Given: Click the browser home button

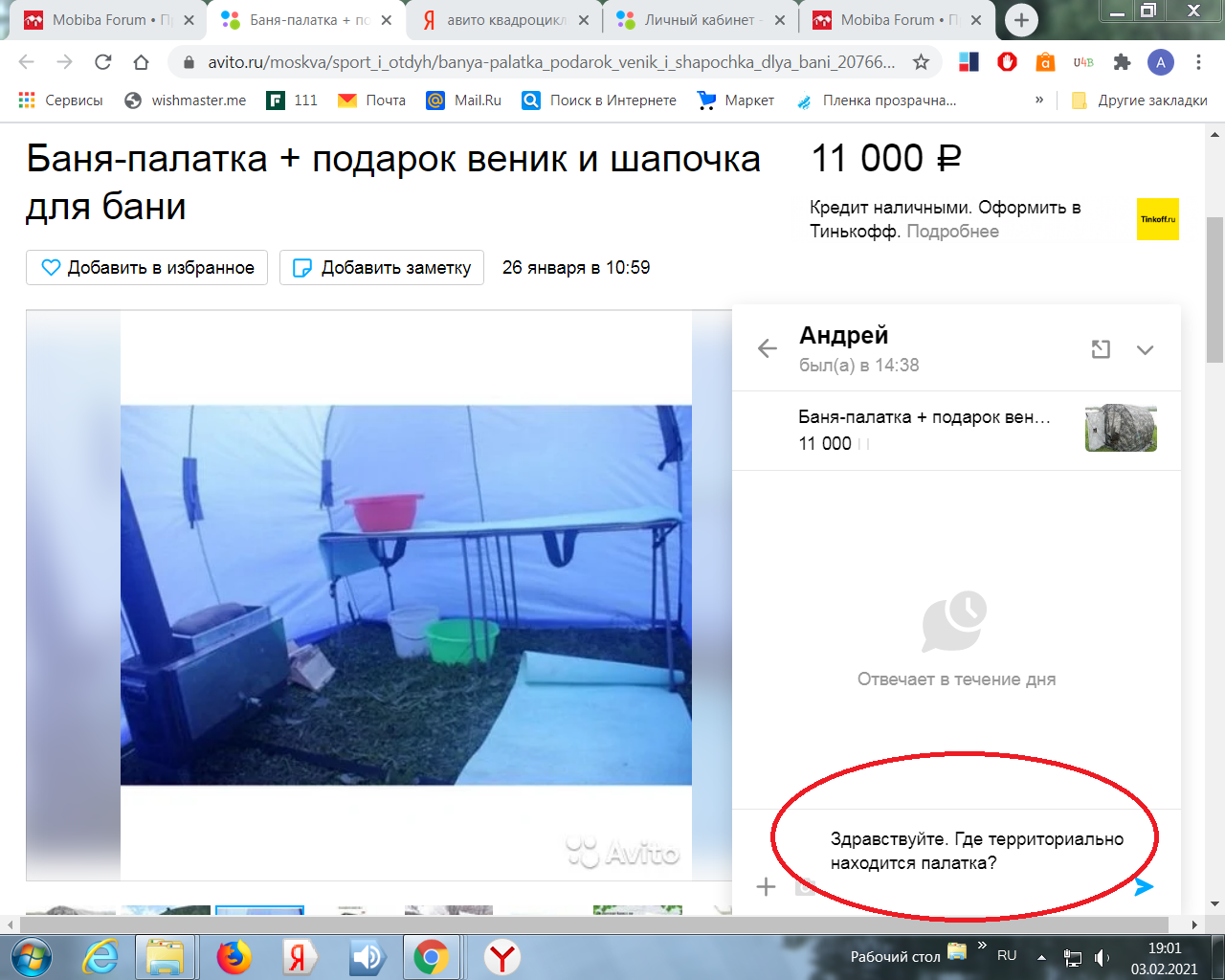Looking at the screenshot, I should pyautogui.click(x=141, y=62).
